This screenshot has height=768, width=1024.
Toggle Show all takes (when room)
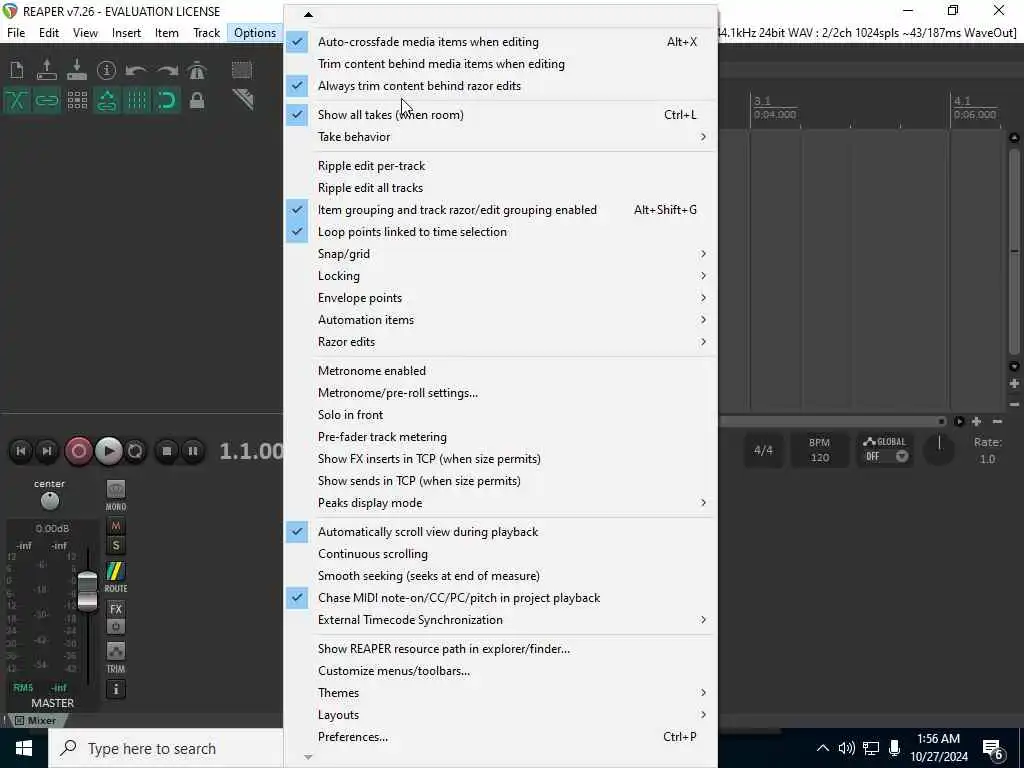500,115
